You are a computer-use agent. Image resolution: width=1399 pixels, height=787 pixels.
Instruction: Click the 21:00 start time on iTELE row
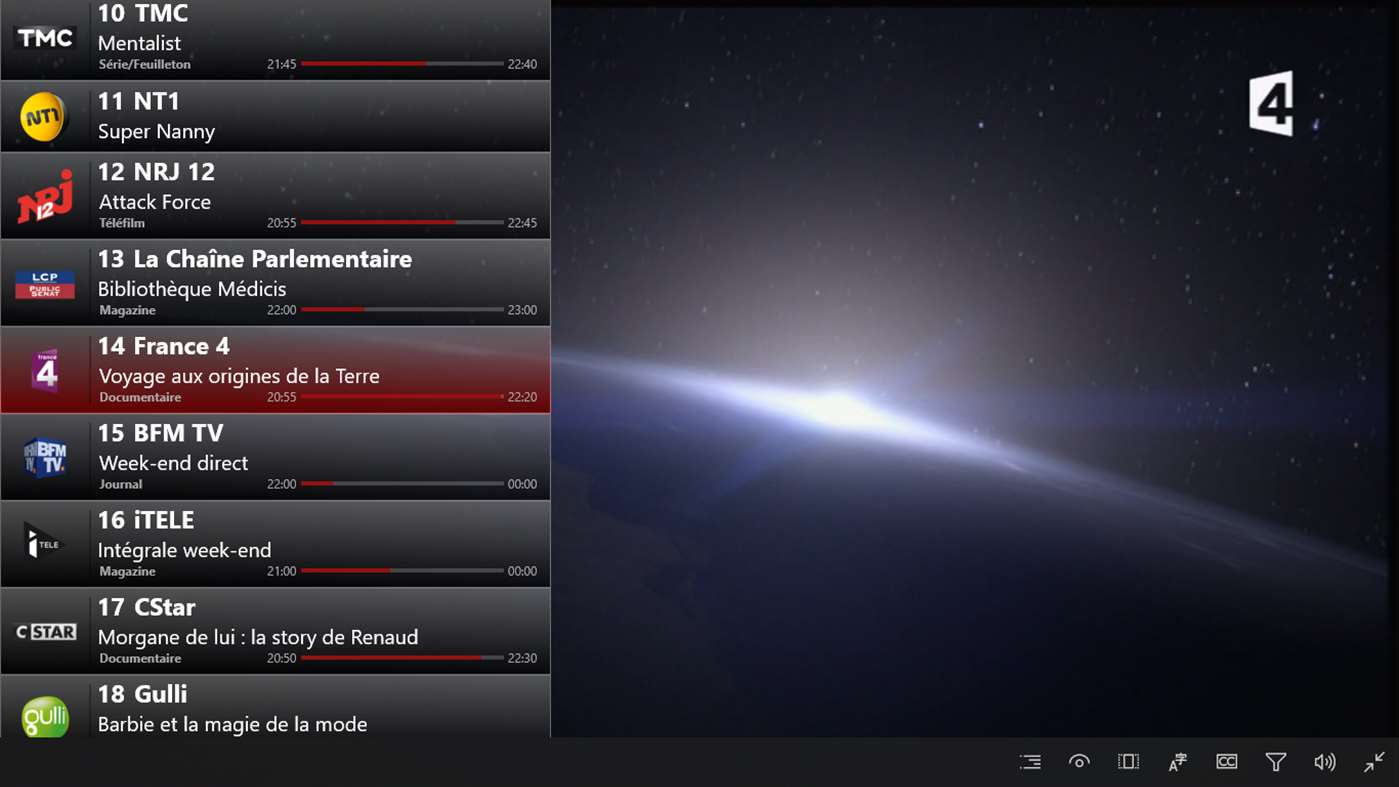coord(282,571)
